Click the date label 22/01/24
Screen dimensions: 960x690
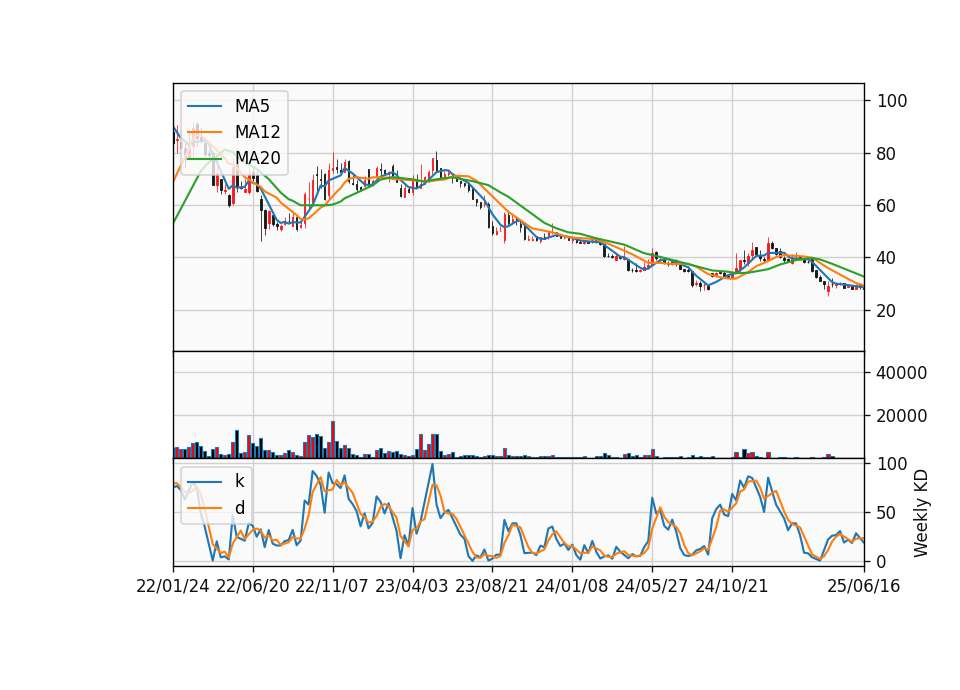173,586
